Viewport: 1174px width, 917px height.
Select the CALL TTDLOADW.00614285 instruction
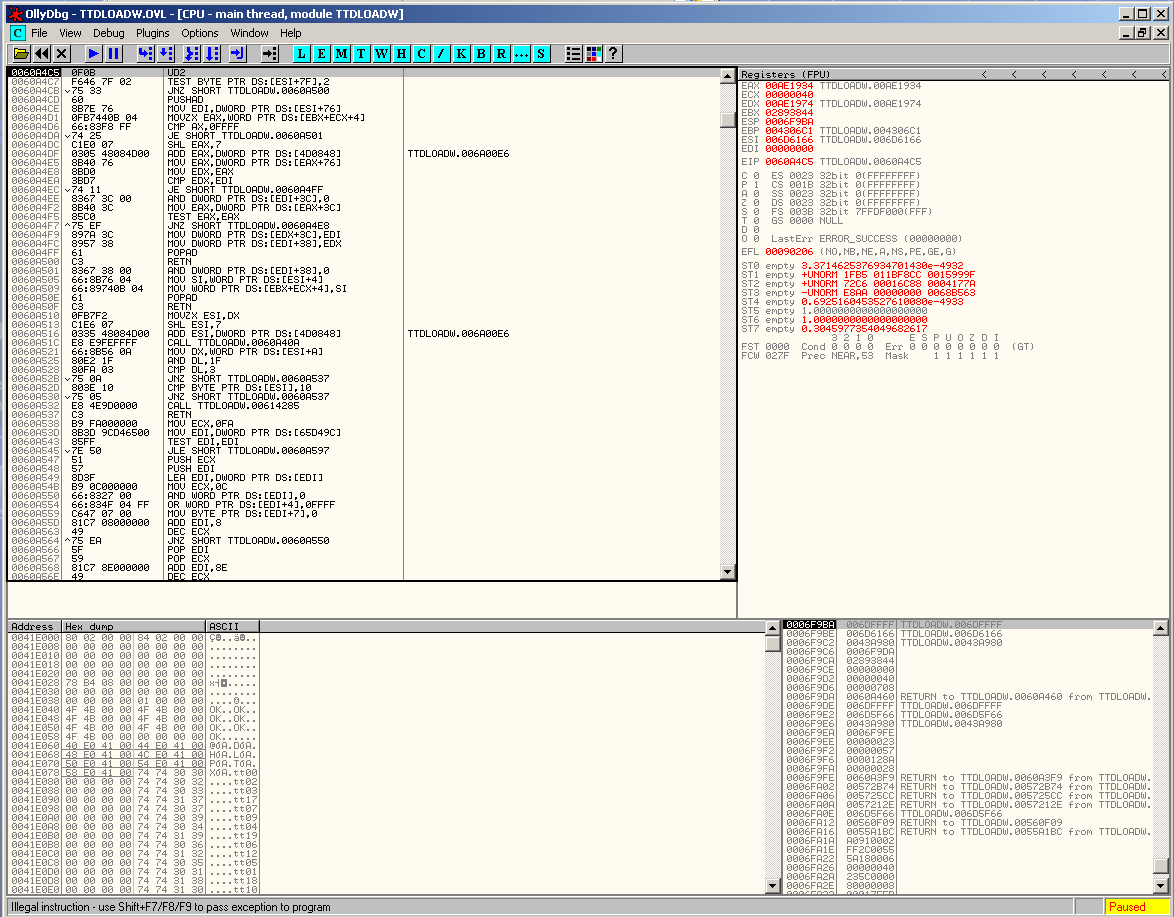click(363, 405)
